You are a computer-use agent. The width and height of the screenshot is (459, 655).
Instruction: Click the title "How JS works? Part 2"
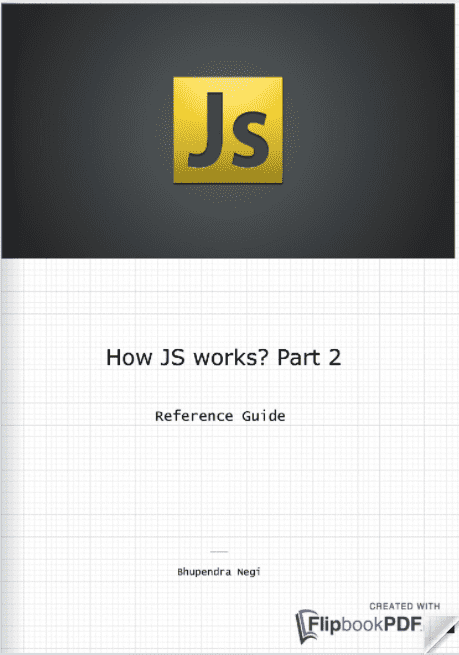click(223, 358)
